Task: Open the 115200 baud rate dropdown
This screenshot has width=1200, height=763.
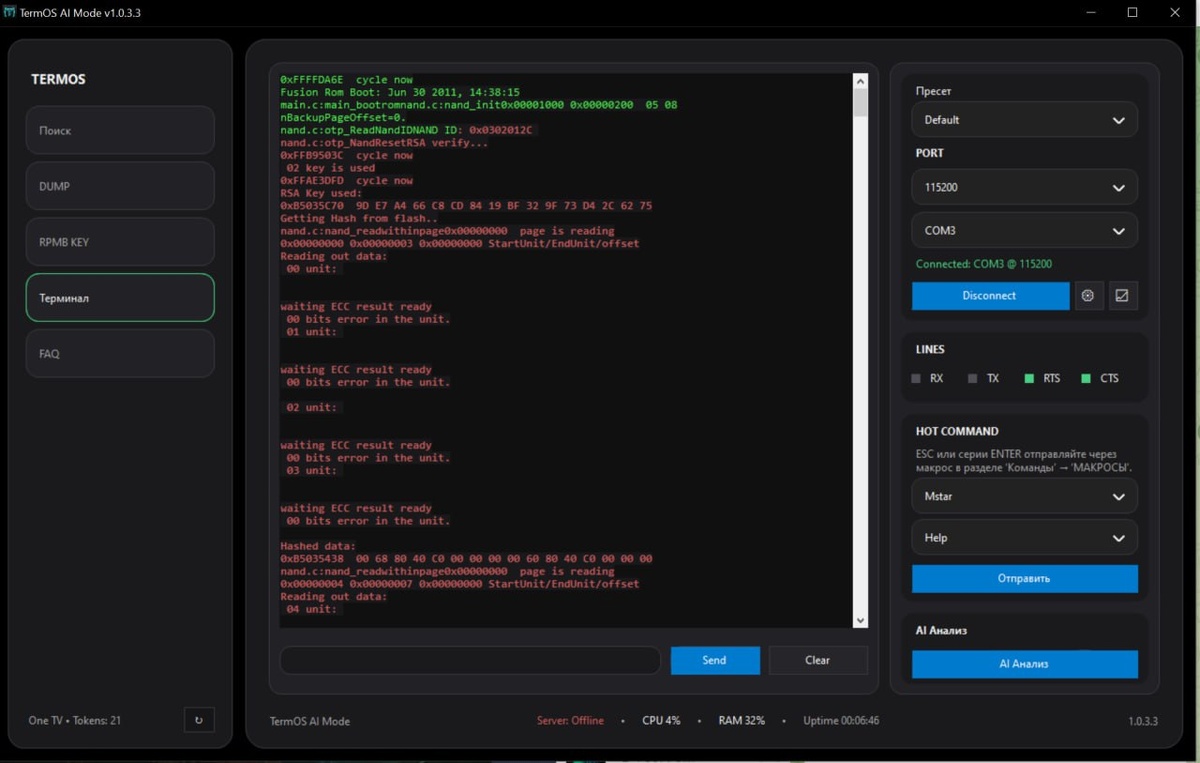Action: [x=1024, y=187]
